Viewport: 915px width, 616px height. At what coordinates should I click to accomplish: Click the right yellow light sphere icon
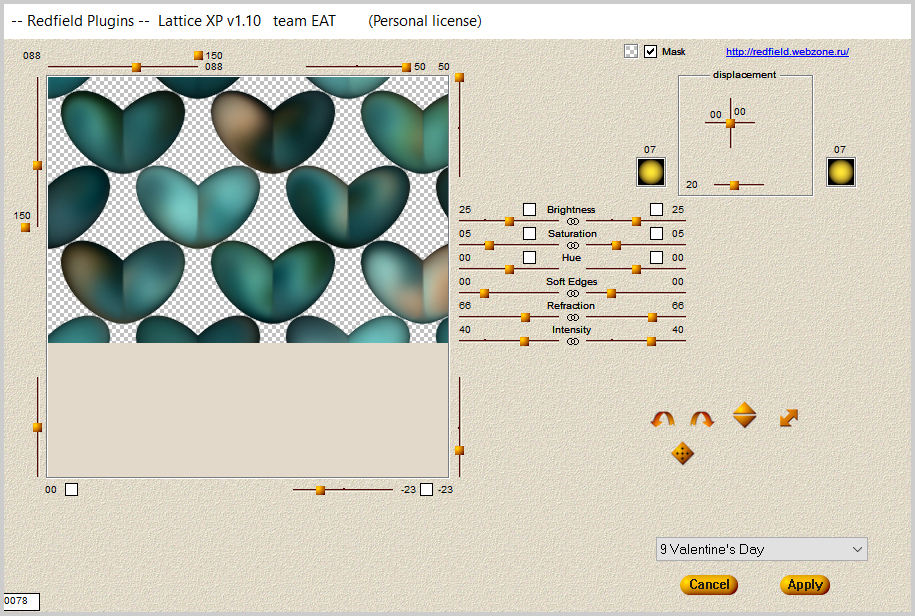pyautogui.click(x=841, y=172)
